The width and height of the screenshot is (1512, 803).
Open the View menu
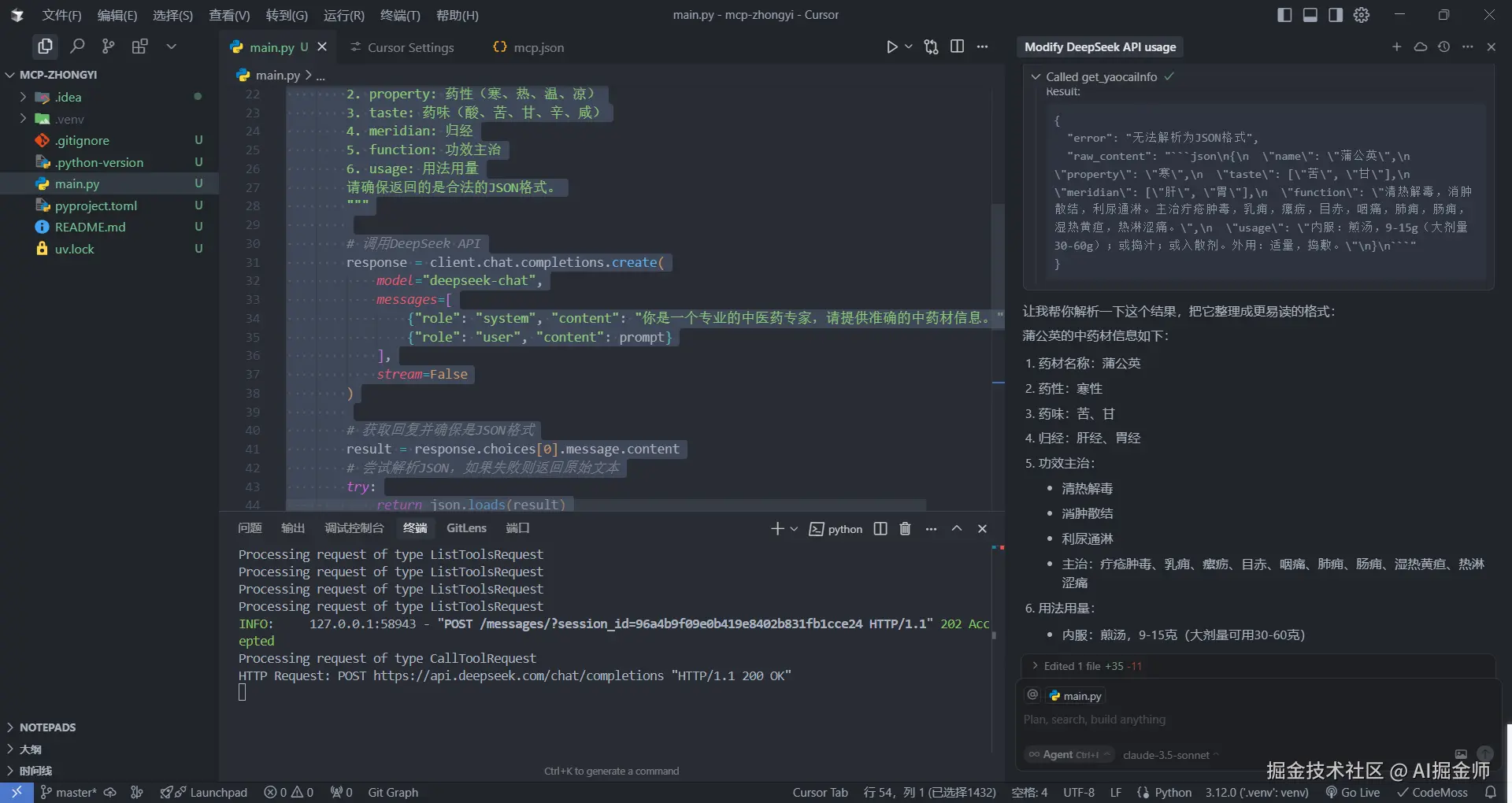(x=229, y=15)
